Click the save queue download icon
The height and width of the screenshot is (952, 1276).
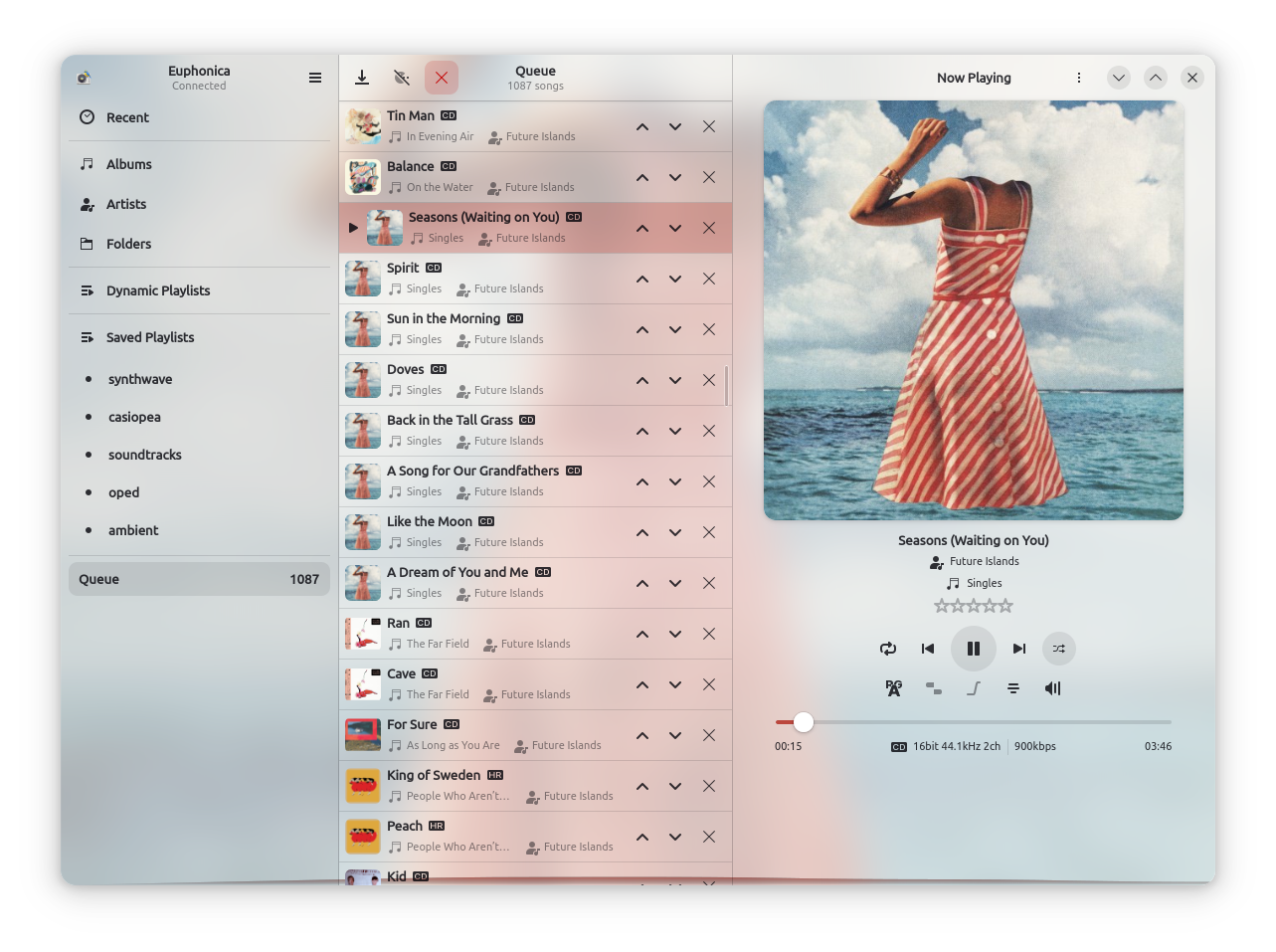pos(362,78)
